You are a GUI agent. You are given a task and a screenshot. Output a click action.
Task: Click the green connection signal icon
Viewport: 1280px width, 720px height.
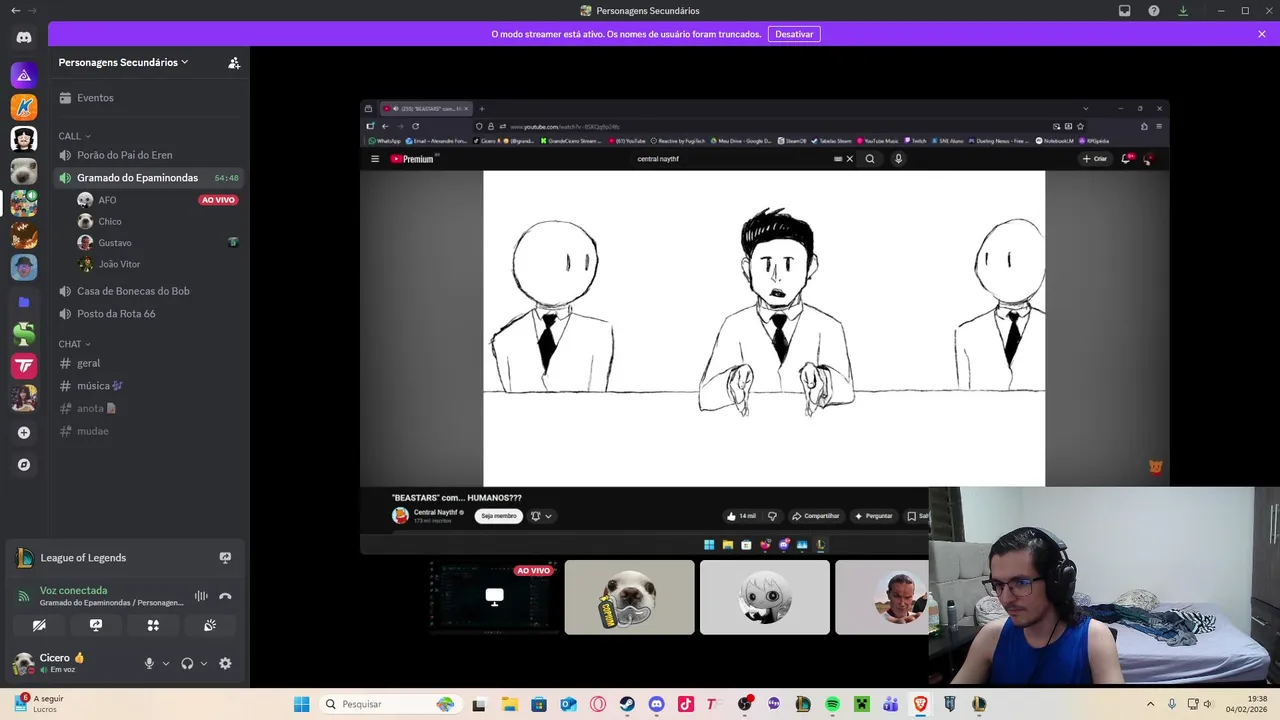pos(23,596)
